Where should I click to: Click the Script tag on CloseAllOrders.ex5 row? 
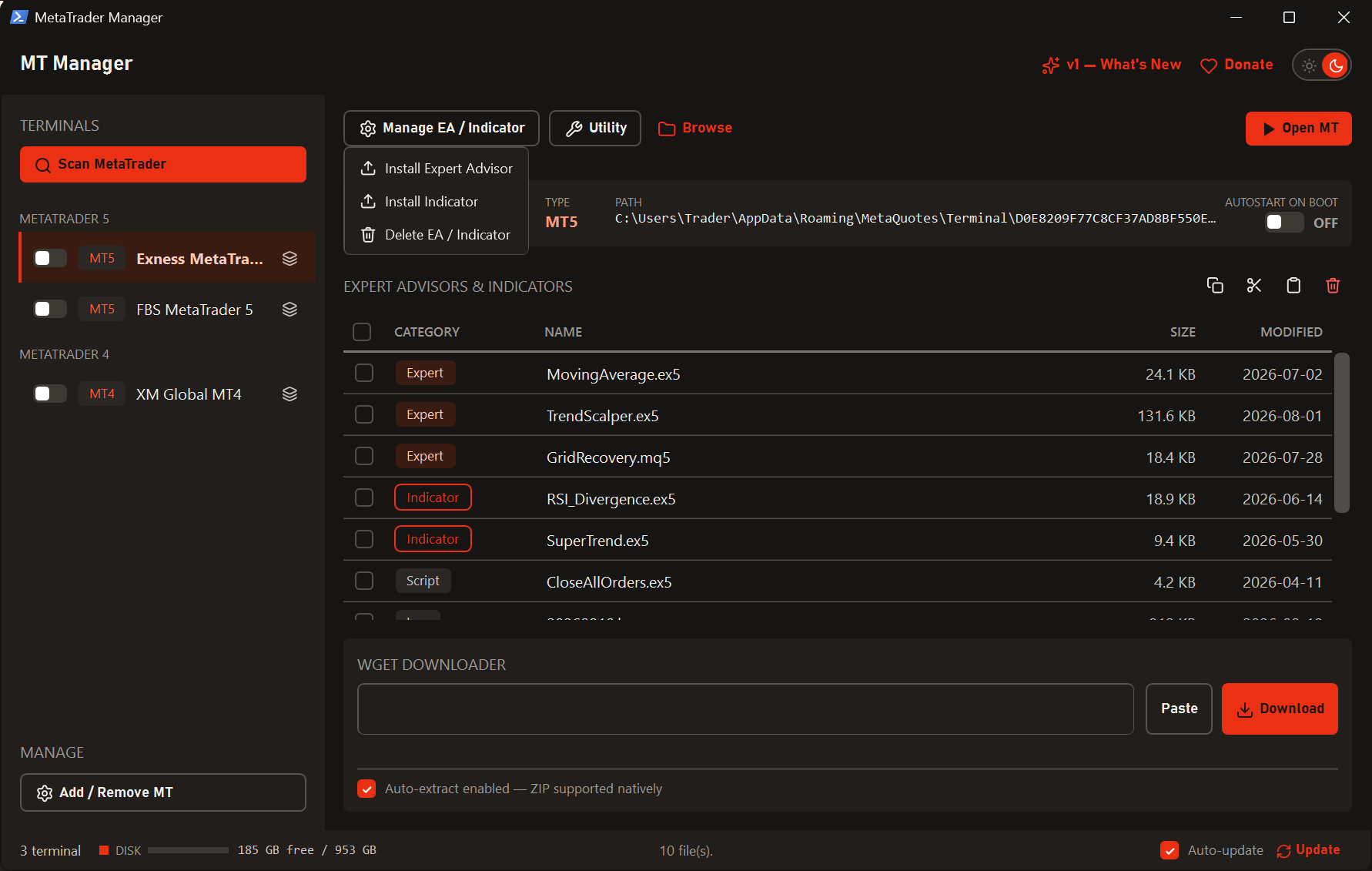tap(423, 581)
